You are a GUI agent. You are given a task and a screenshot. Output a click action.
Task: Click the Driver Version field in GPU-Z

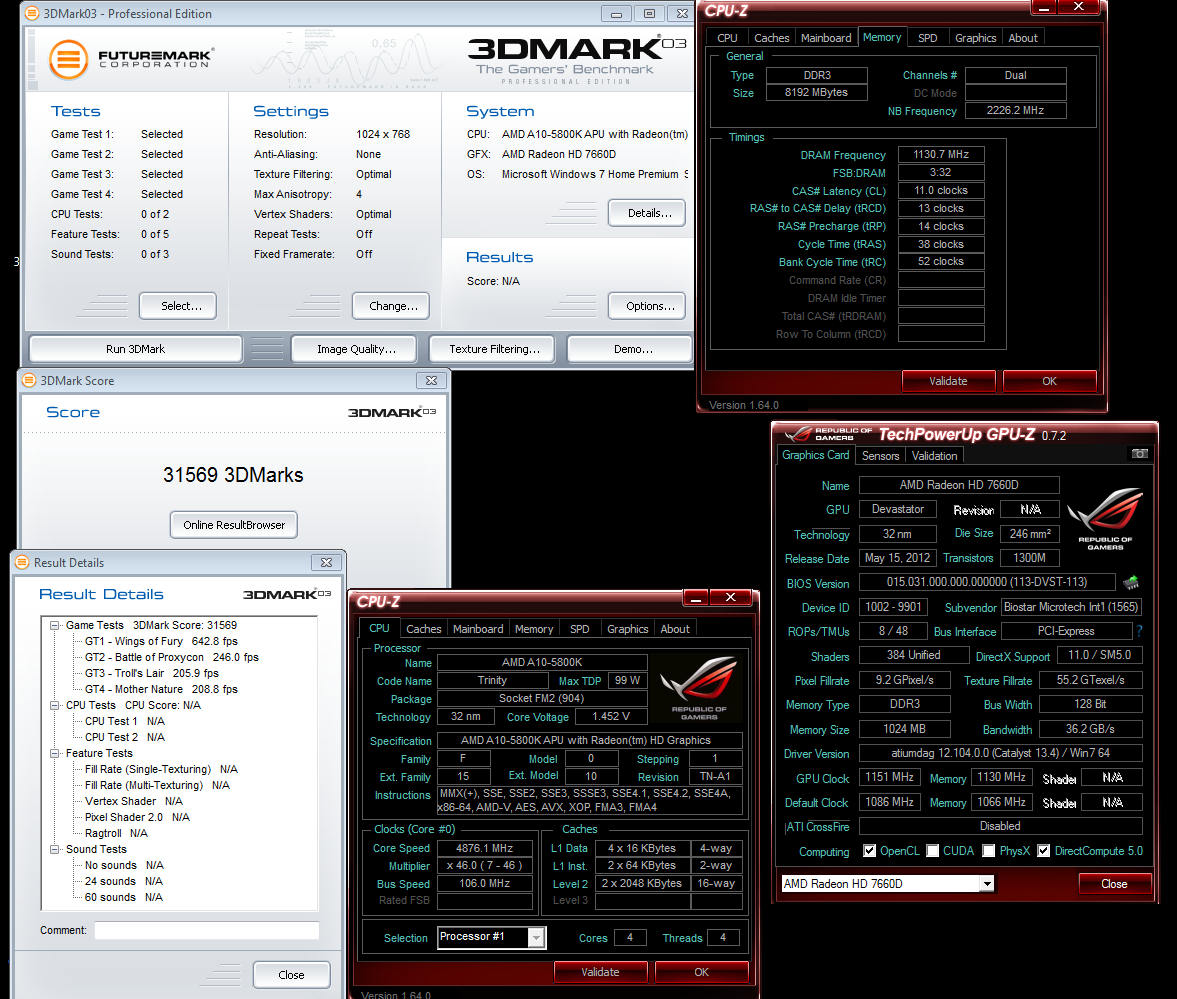pyautogui.click(x=1001, y=753)
